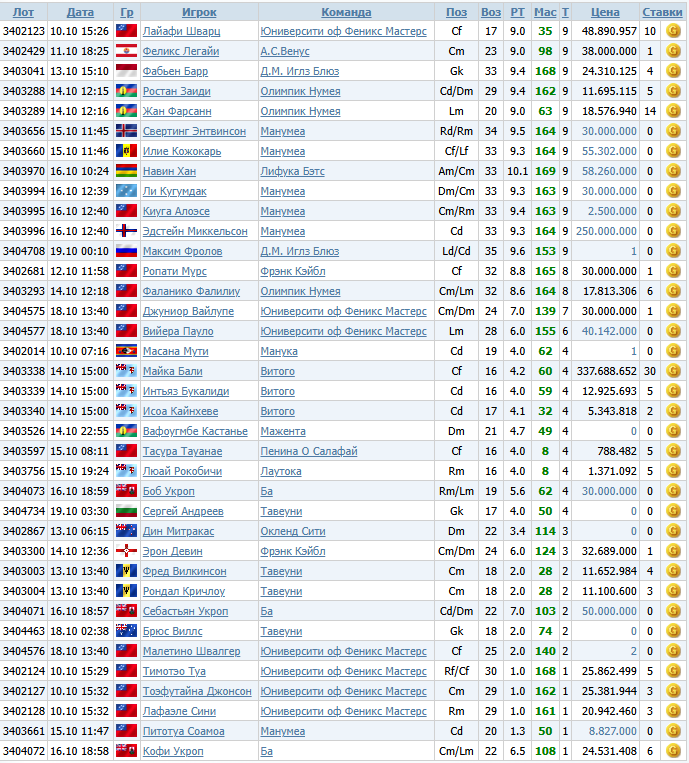
Task: Click lot number 3403338 cell
Action: tap(24, 371)
